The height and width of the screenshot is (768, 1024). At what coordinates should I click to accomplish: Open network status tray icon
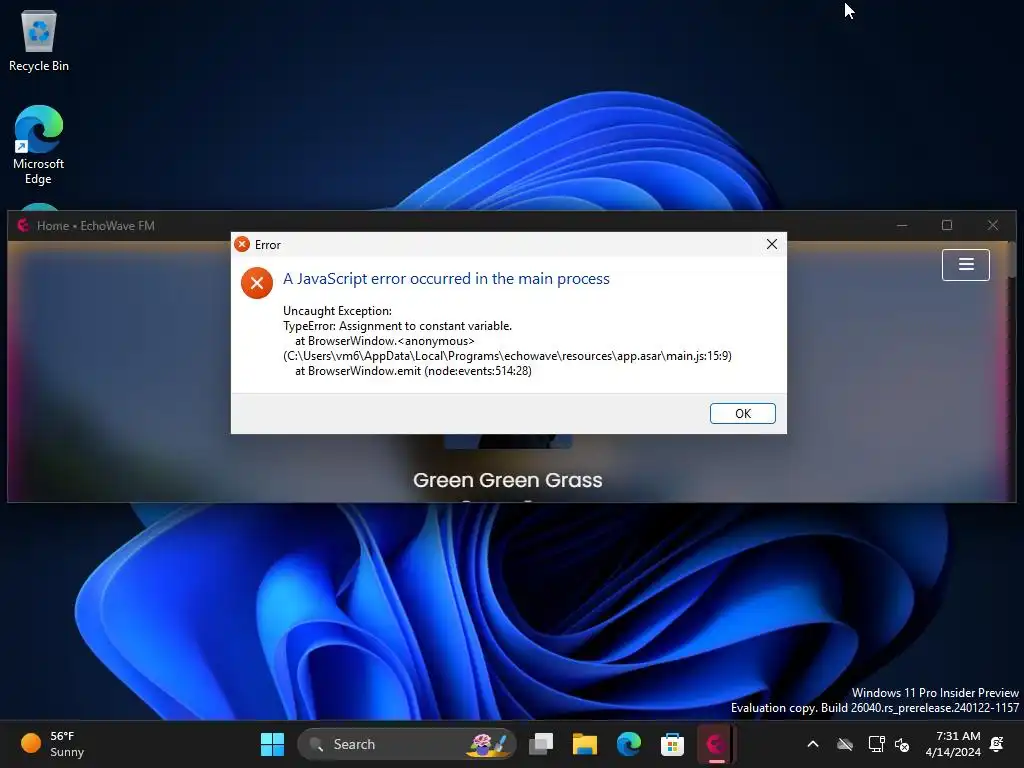coord(876,744)
